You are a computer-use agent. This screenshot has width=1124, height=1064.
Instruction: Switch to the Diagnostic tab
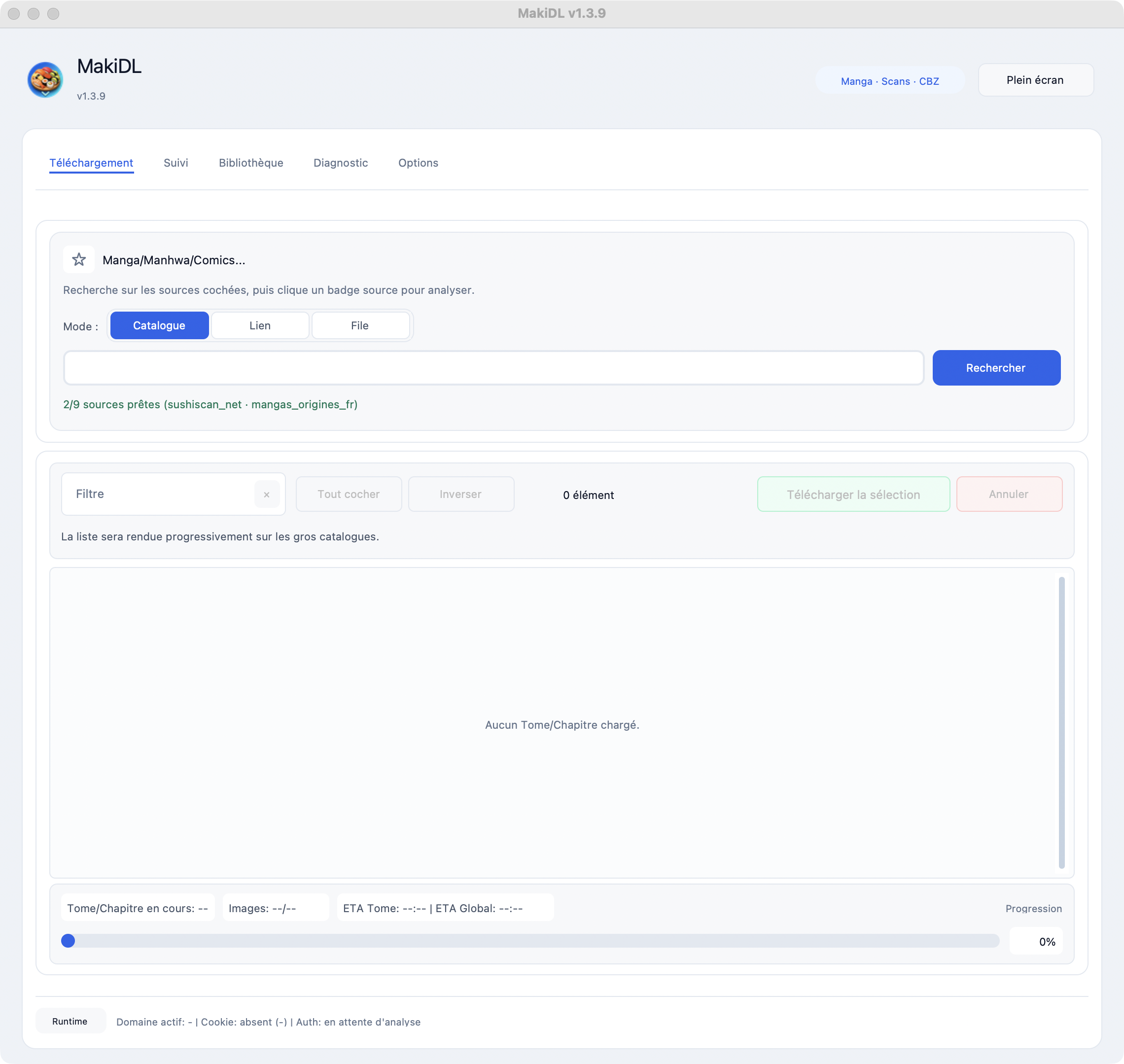(x=341, y=163)
